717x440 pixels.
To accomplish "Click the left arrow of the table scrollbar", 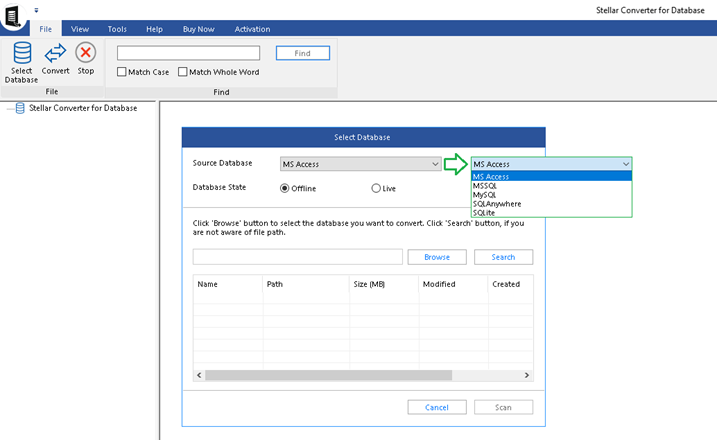I will [x=199, y=375].
